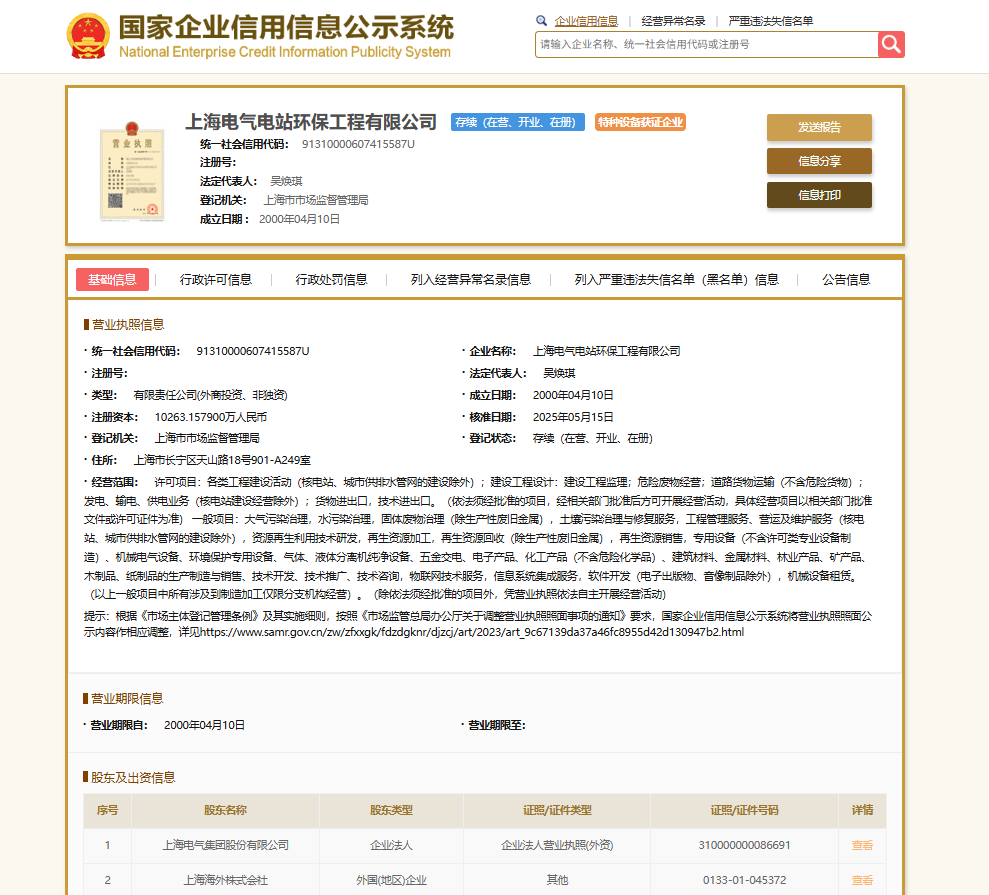Viewport: 989px width, 895px height.
Task: Select the 严重违法失信名单 search category
Action: point(771,21)
